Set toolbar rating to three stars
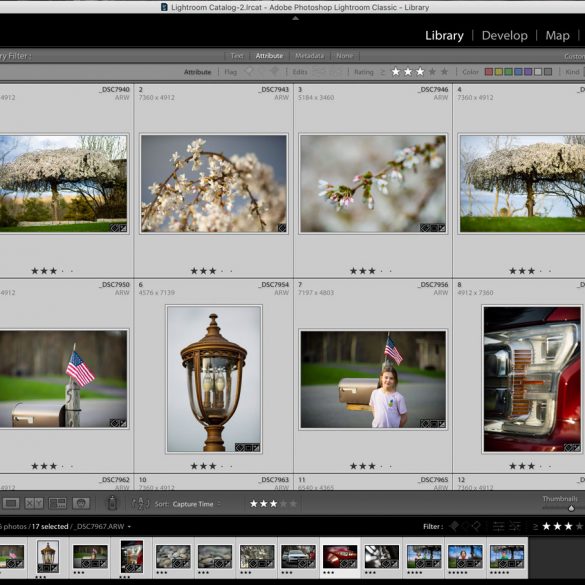Viewport: 585px width, 585px height. coord(273,504)
